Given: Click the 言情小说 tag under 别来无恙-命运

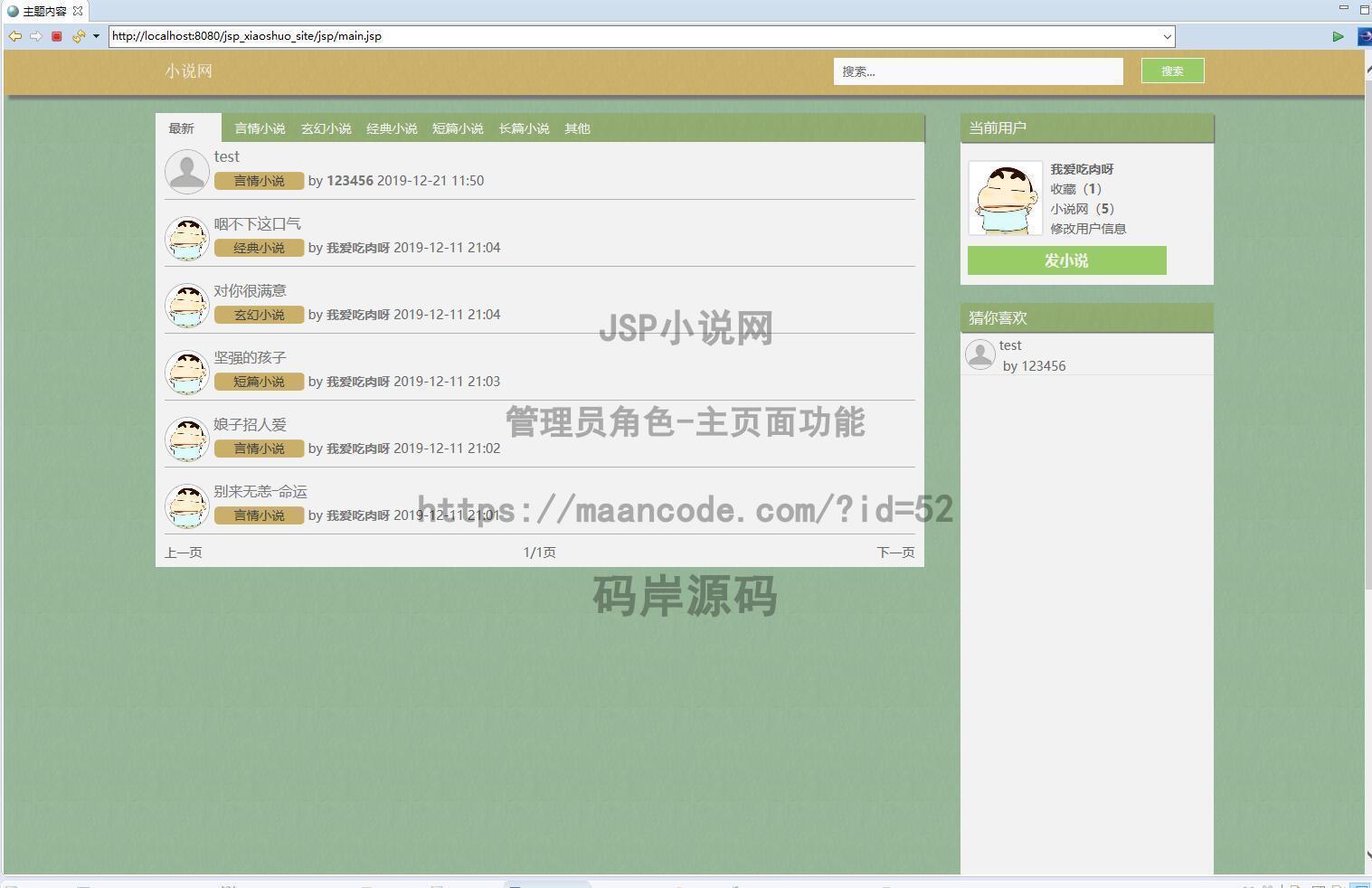Looking at the screenshot, I should (x=259, y=515).
